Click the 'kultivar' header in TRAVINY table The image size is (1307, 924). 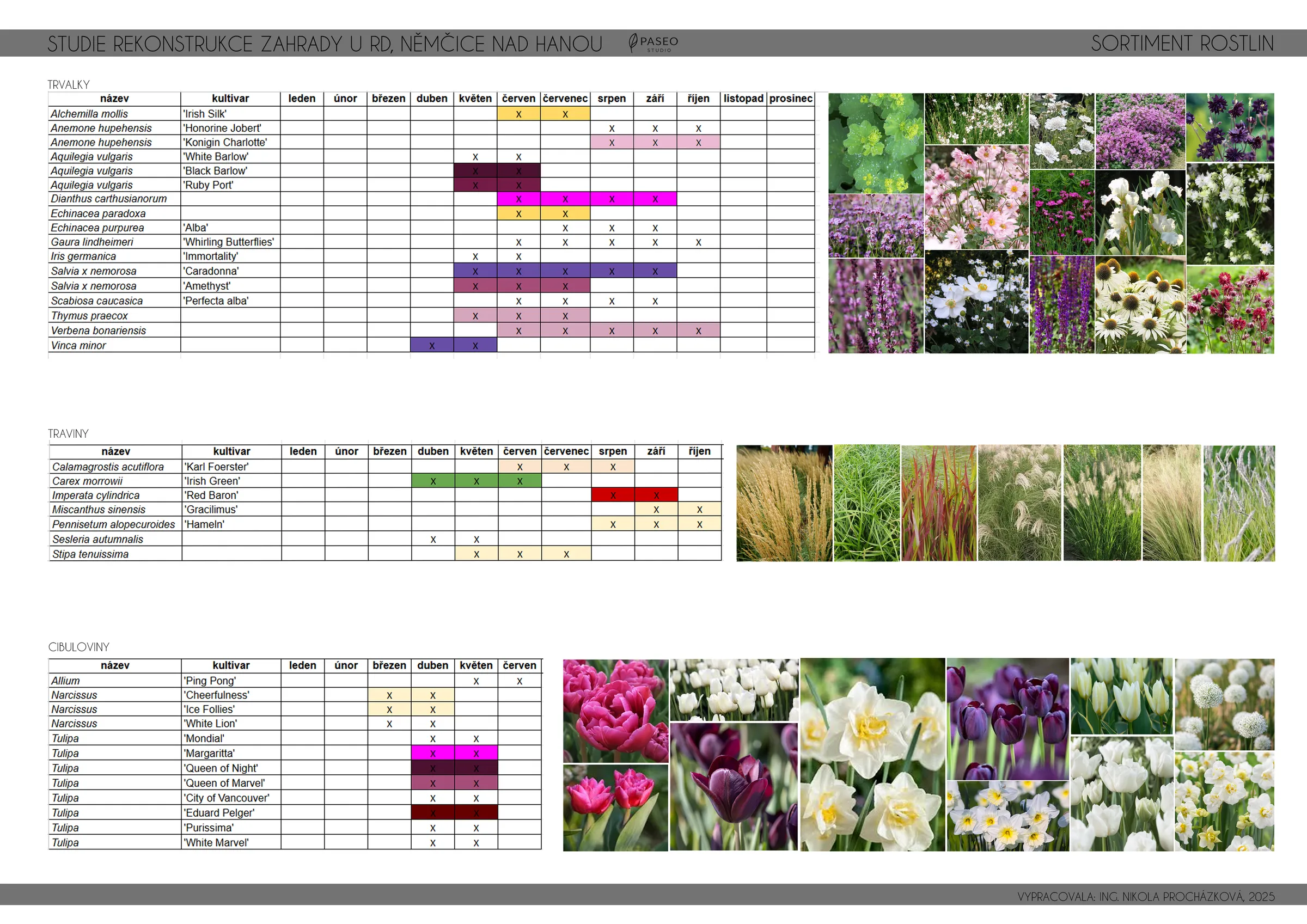click(x=231, y=451)
